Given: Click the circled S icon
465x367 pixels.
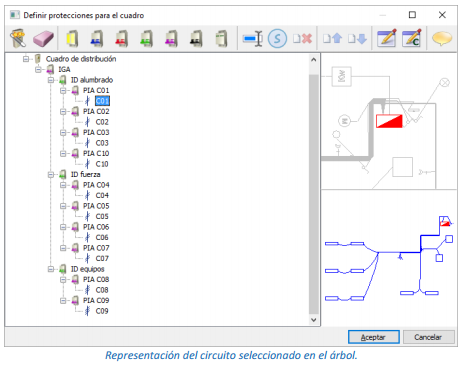Looking at the screenshot, I should pos(277,39).
